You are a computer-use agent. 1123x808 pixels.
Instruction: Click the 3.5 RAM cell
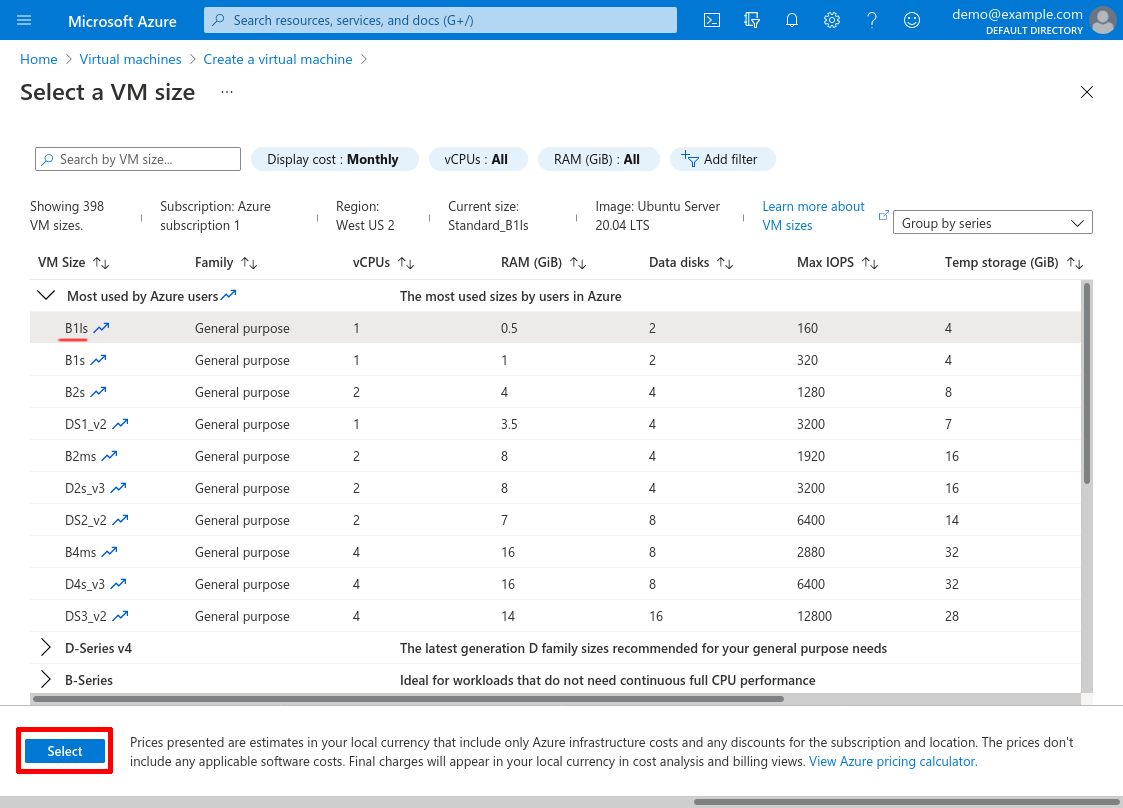click(509, 424)
